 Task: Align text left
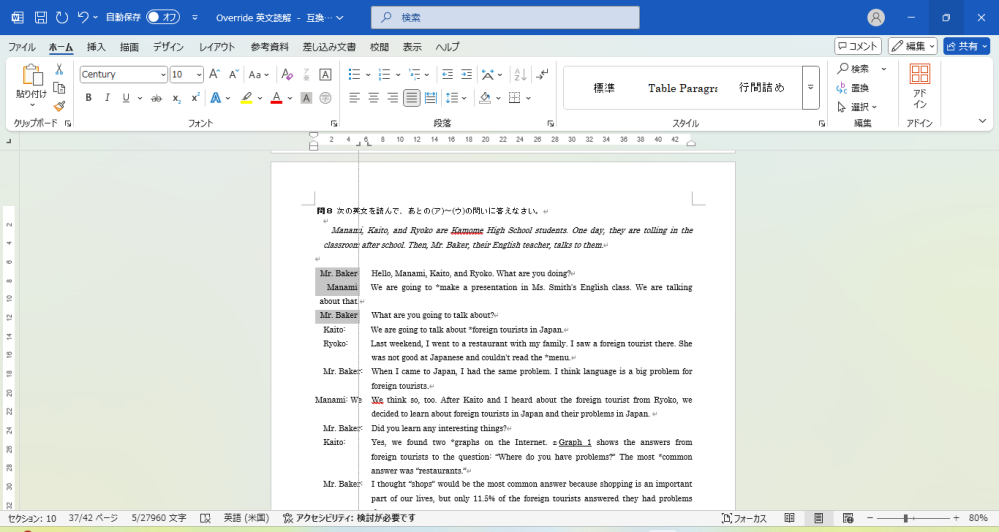(354, 98)
